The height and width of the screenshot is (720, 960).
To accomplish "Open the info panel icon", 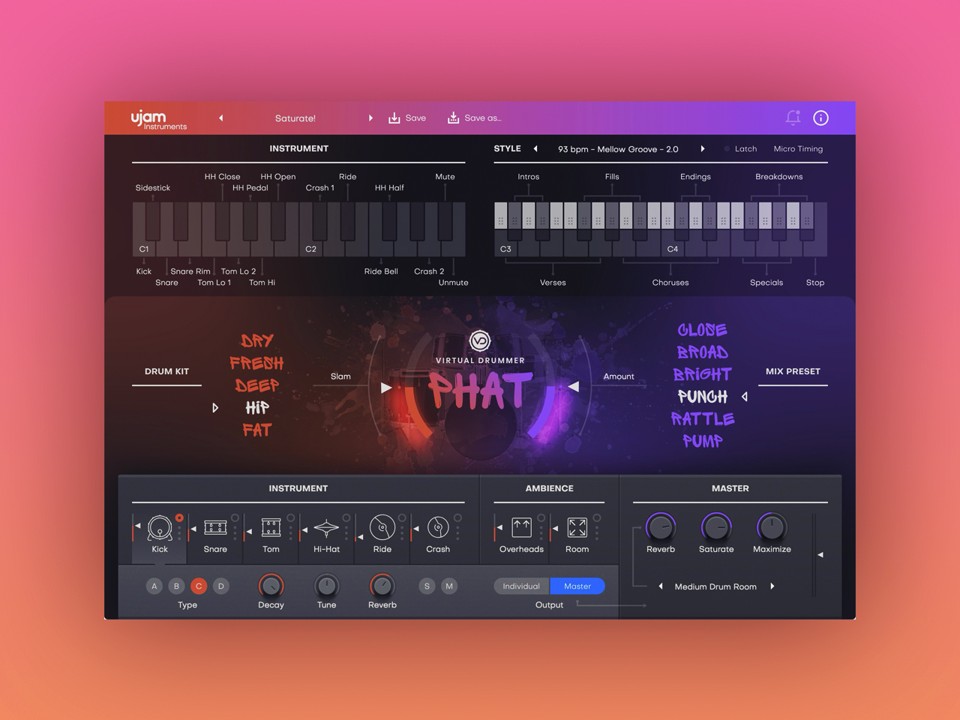I will 820,118.
